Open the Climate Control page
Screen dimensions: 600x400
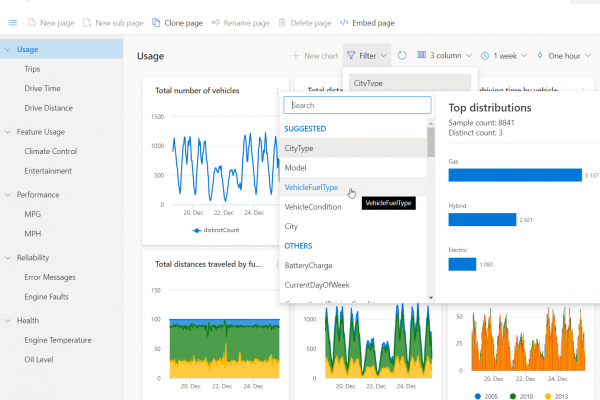pos(51,151)
